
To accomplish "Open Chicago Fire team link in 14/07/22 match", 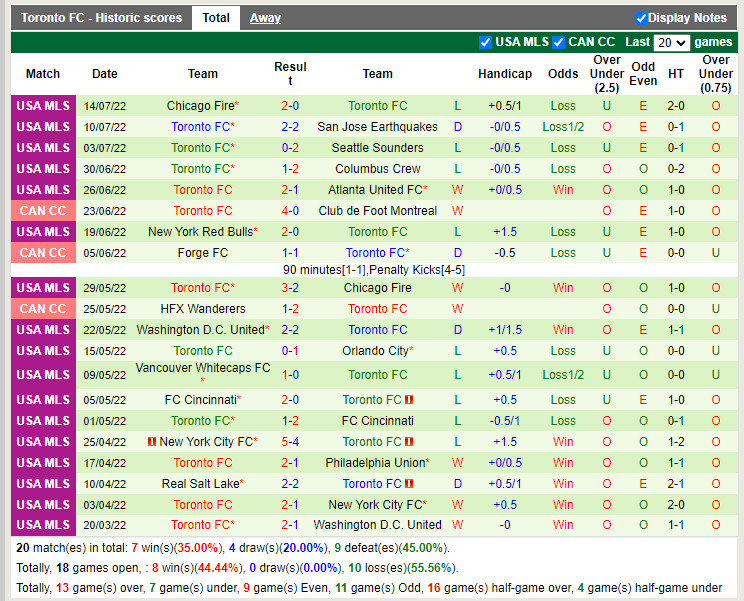I will coord(200,106).
